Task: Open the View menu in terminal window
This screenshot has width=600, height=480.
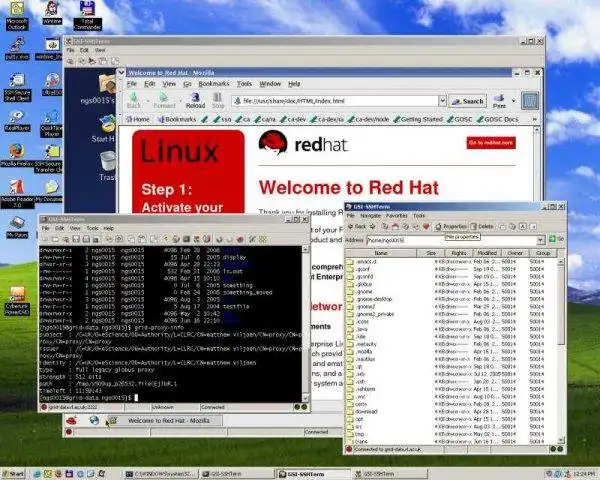Action: click(75, 228)
